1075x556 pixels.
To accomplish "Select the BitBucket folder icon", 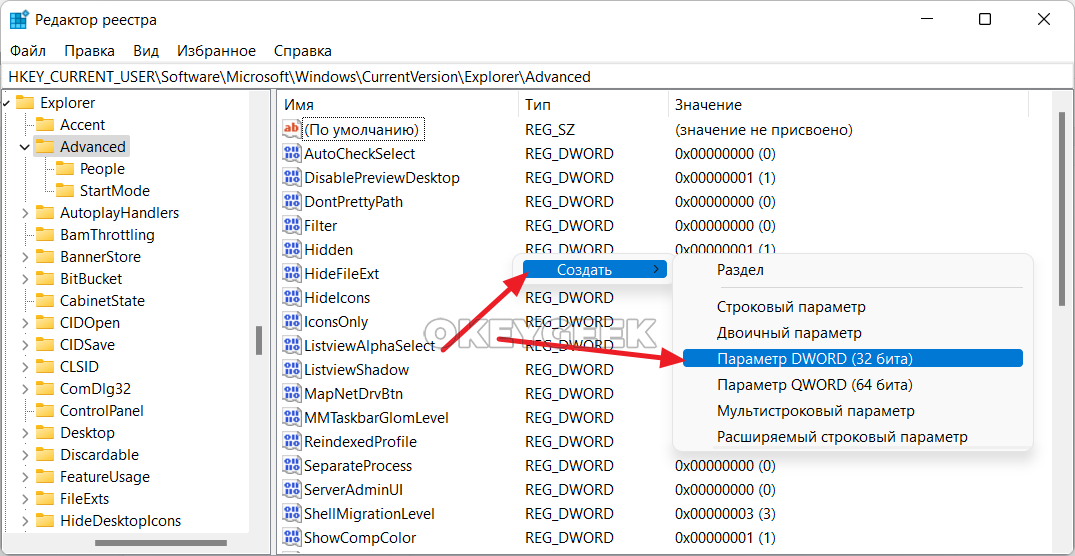I will coord(44,279).
